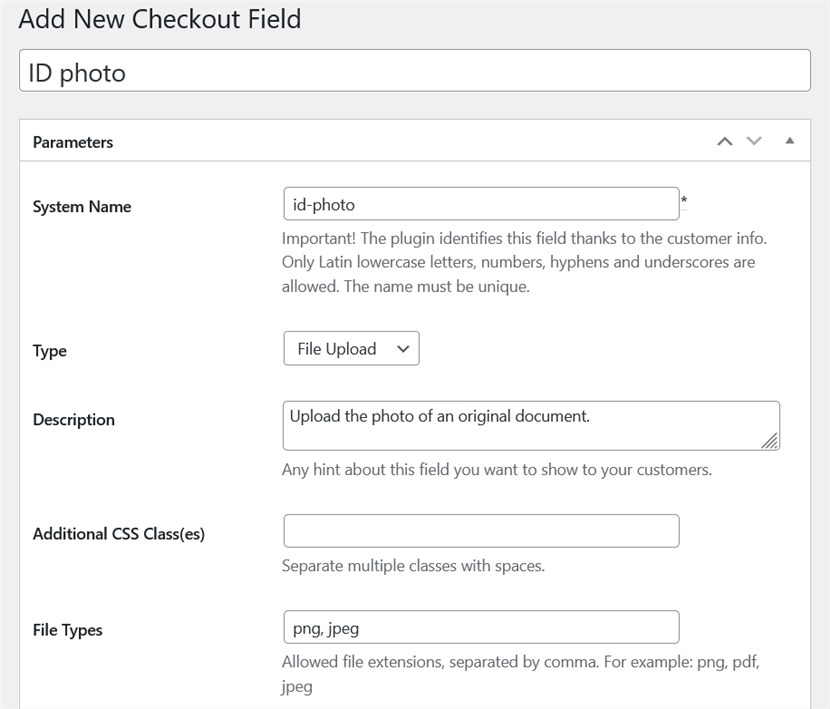Viewport: 830px width, 709px height.
Task: Click the System Name label
Action: 82,207
